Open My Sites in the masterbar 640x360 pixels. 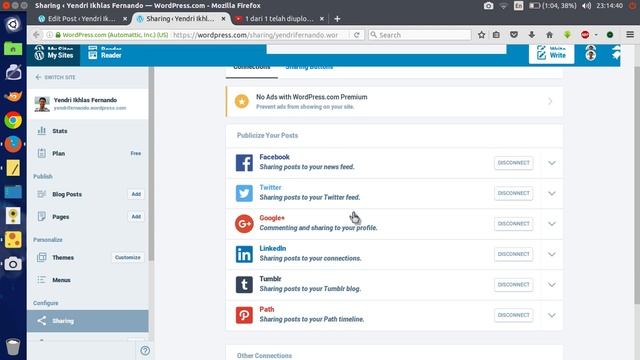tap(54, 55)
